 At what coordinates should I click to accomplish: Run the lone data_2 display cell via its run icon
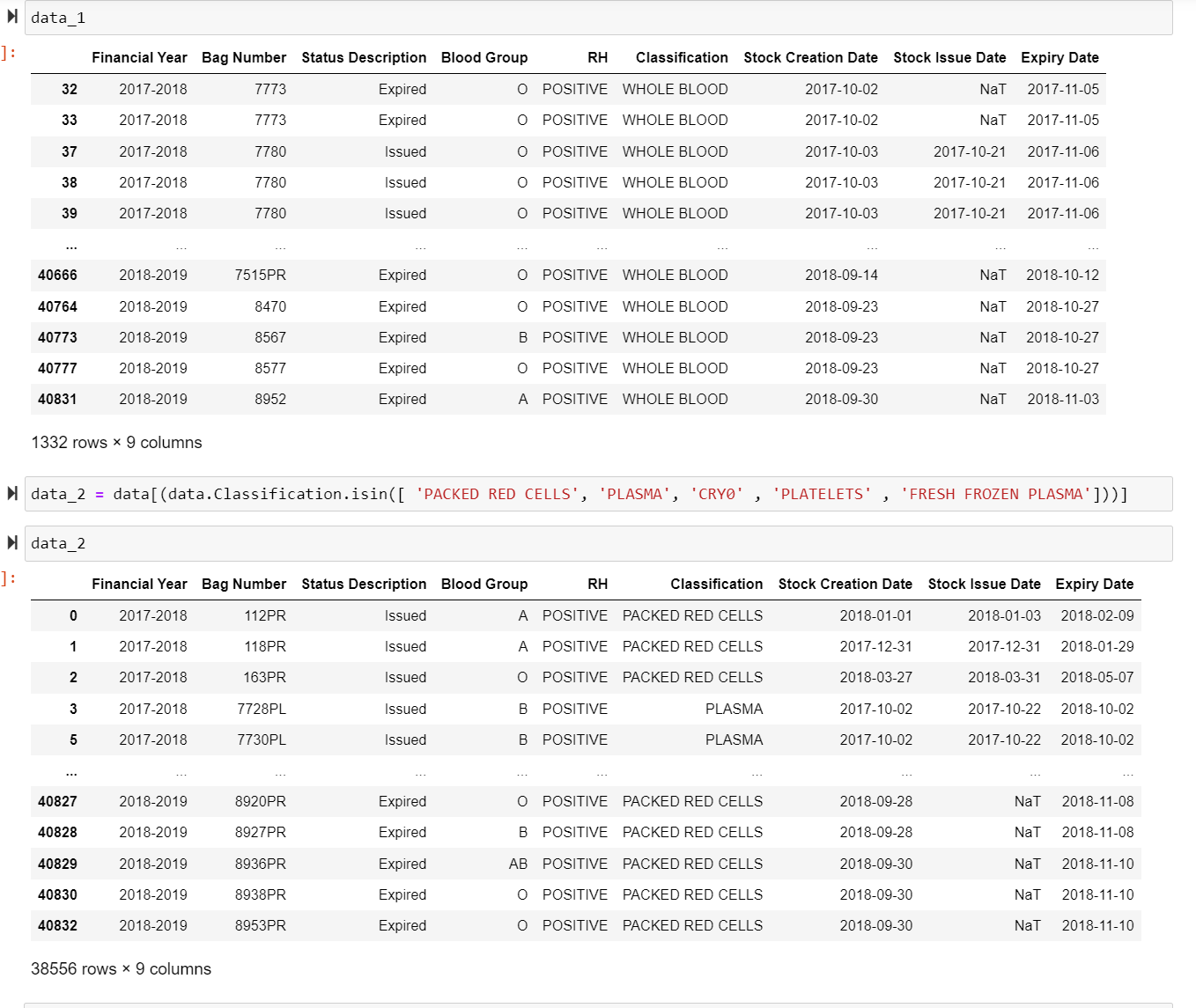click(x=12, y=542)
